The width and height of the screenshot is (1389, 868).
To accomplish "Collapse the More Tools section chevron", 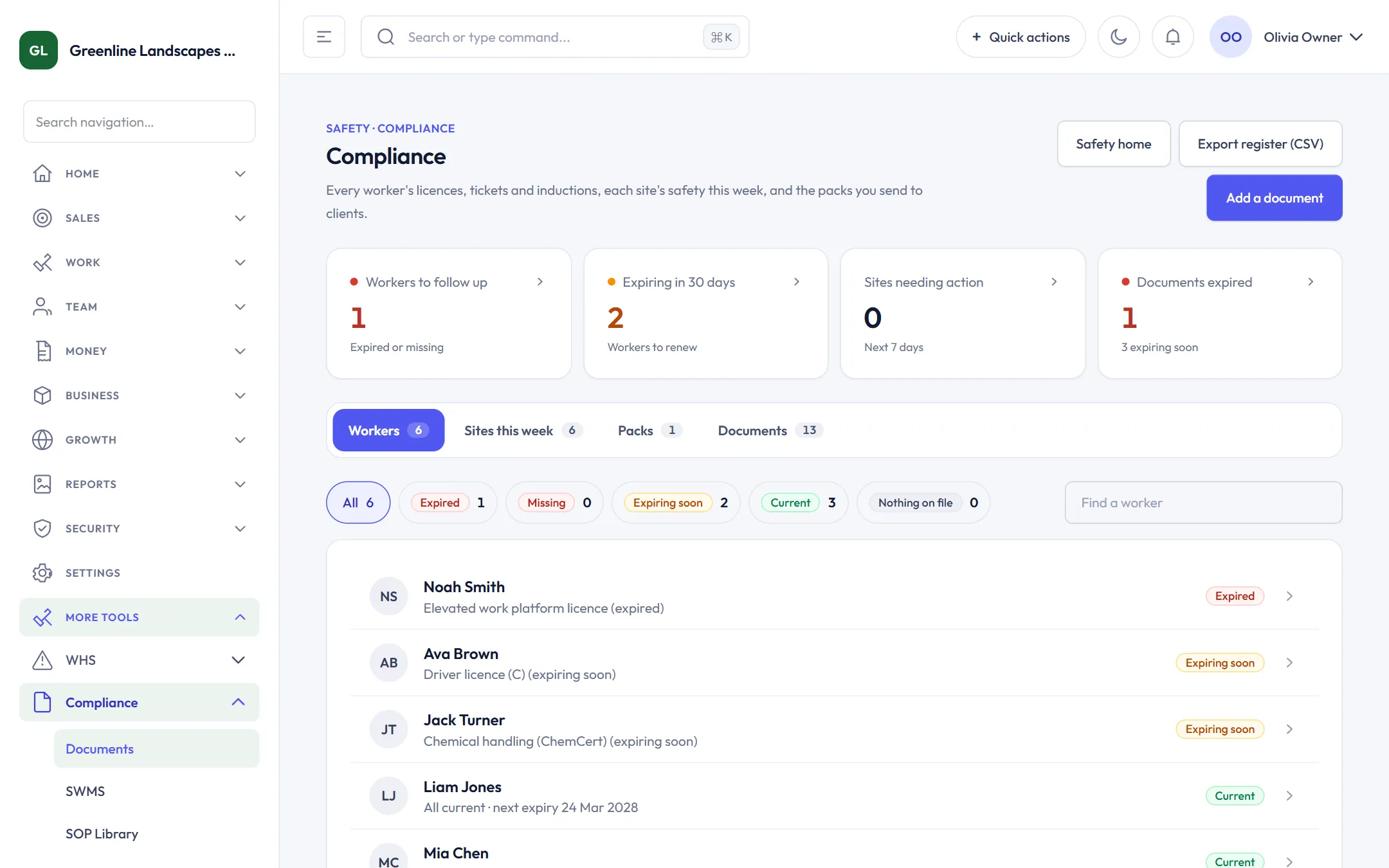I will [x=240, y=617].
